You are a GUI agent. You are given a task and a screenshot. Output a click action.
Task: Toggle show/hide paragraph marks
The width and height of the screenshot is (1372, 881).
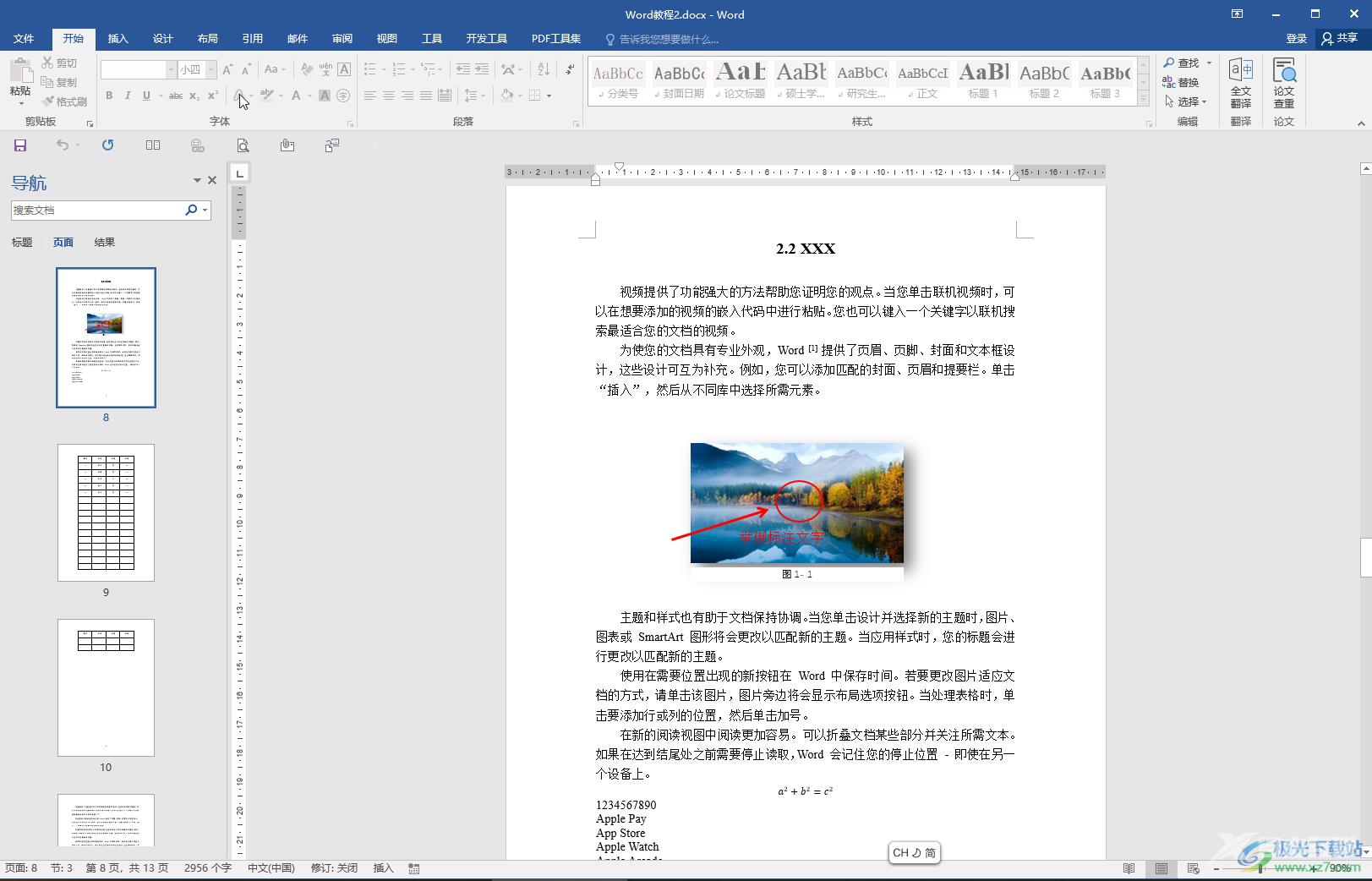[570, 69]
